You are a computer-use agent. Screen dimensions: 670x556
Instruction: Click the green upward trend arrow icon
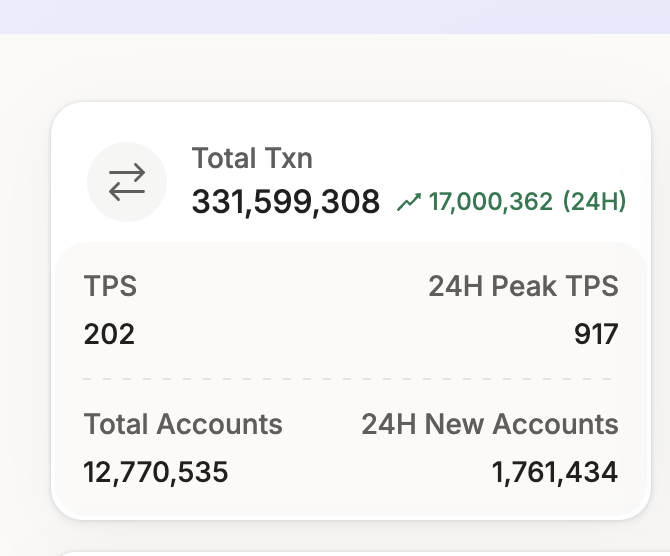click(409, 202)
